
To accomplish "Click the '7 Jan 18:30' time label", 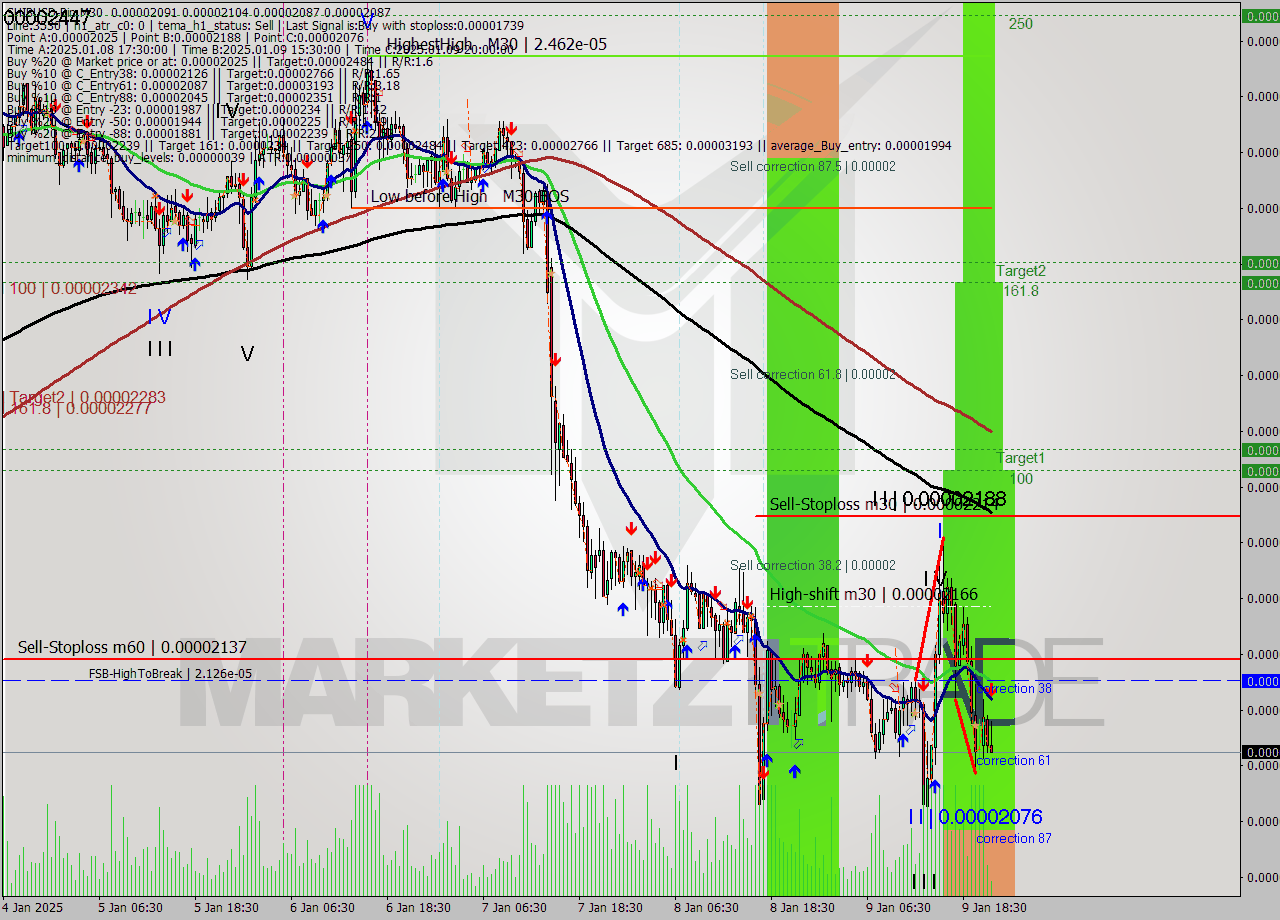I will coord(610,908).
